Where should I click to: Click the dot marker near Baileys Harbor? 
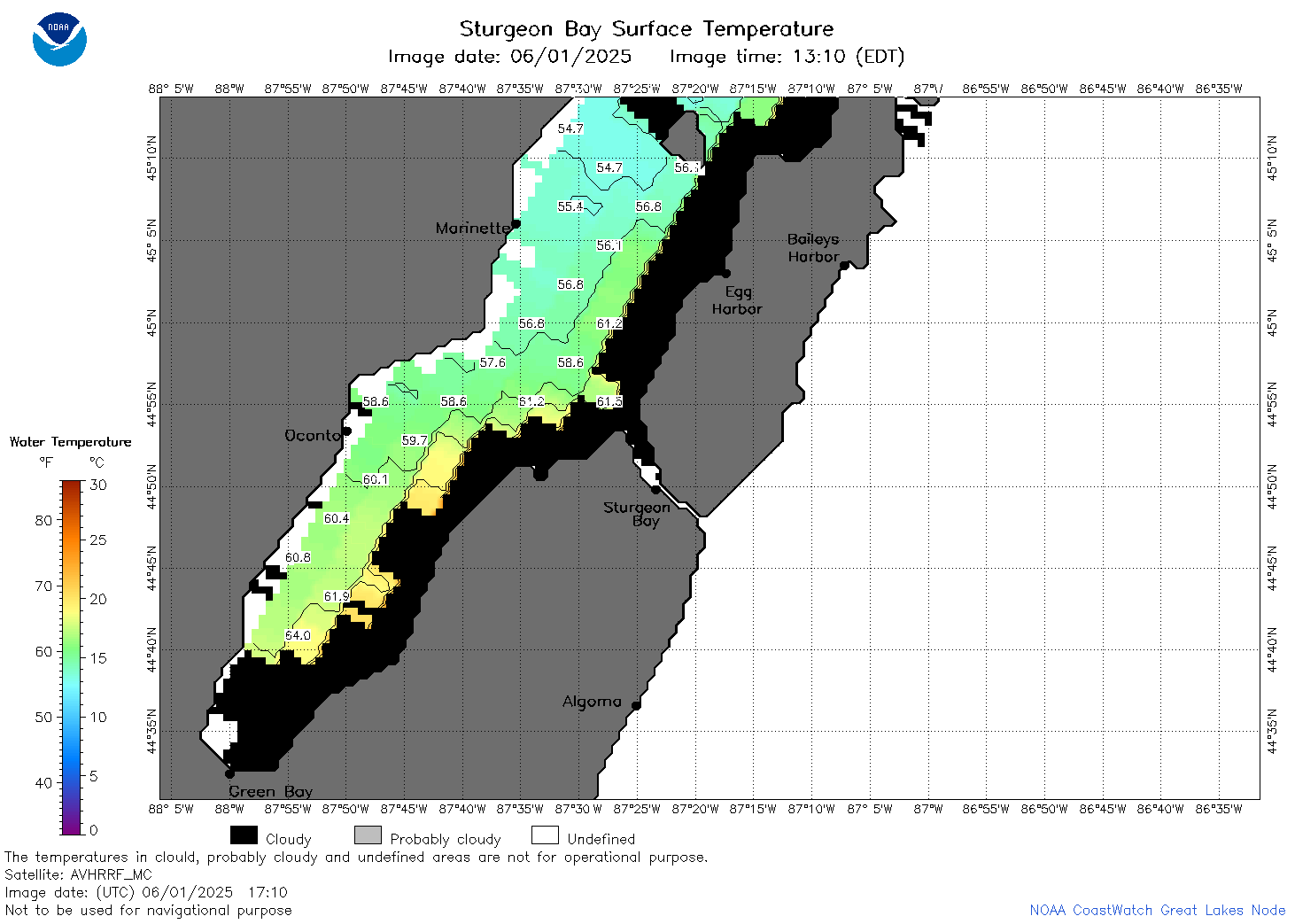pyautogui.click(x=844, y=265)
